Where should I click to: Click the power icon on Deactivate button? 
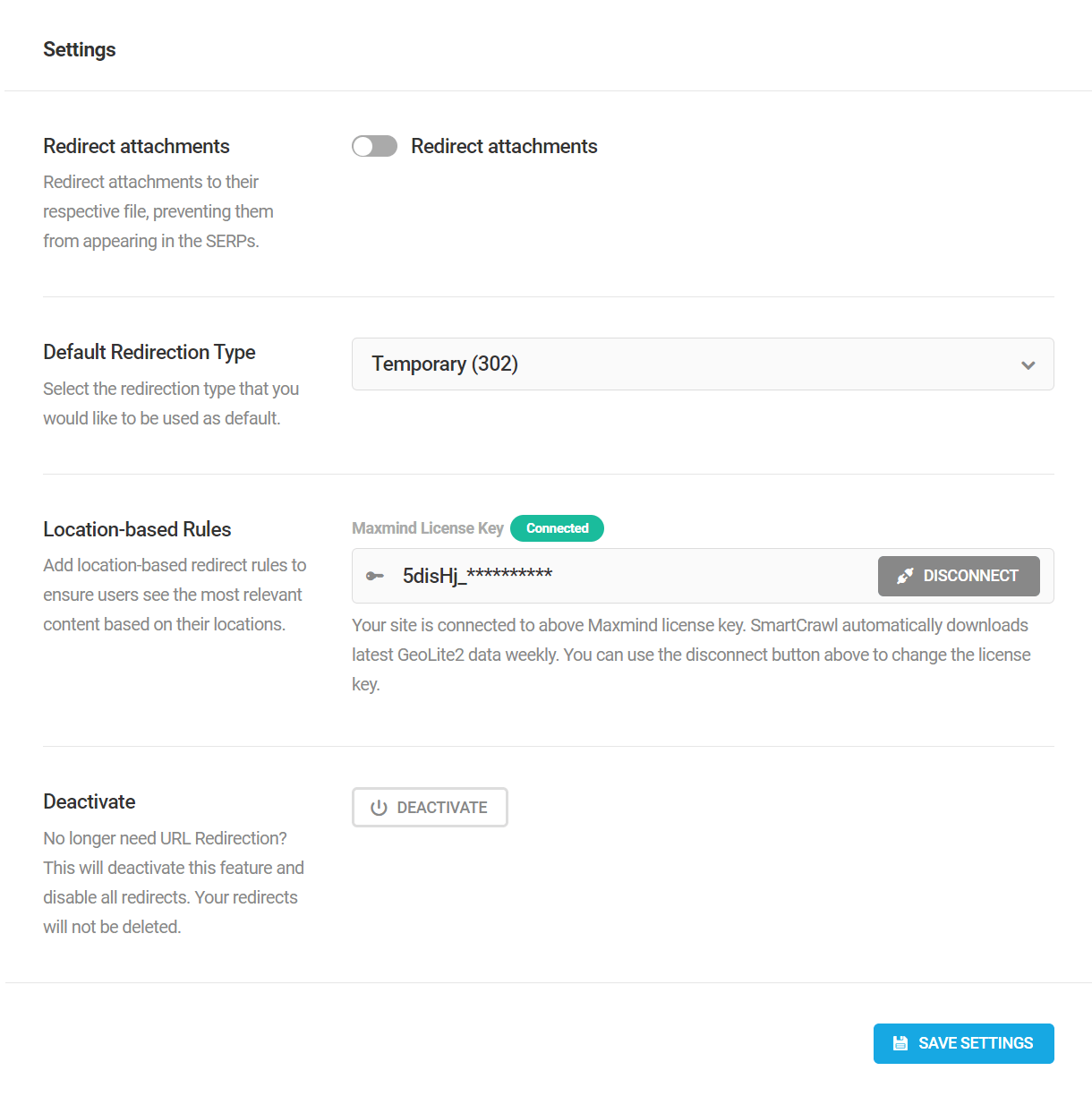[x=379, y=808]
